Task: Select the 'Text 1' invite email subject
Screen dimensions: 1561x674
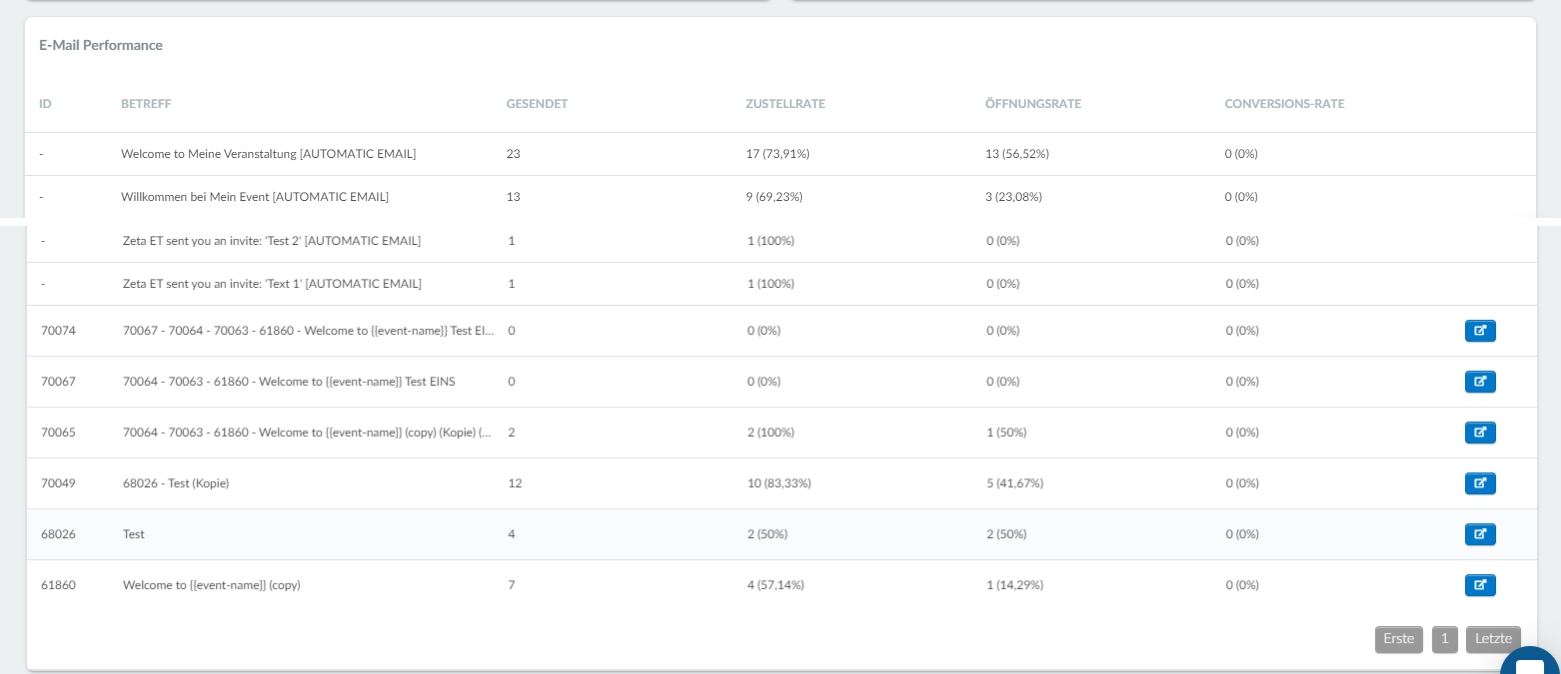Action: click(x=272, y=284)
